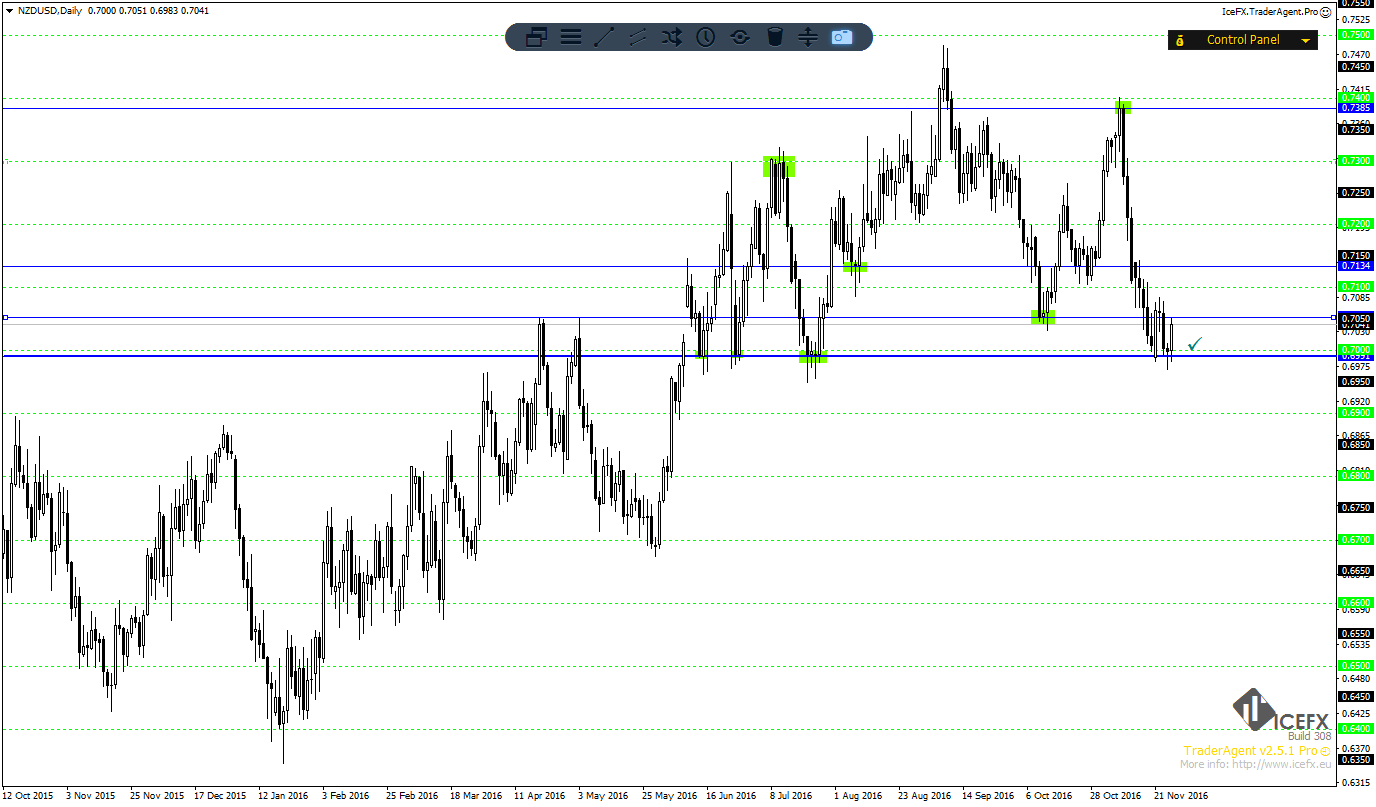The height and width of the screenshot is (807, 1376).
Task: Click the highlighted camera screenshot icon
Action: [842, 37]
